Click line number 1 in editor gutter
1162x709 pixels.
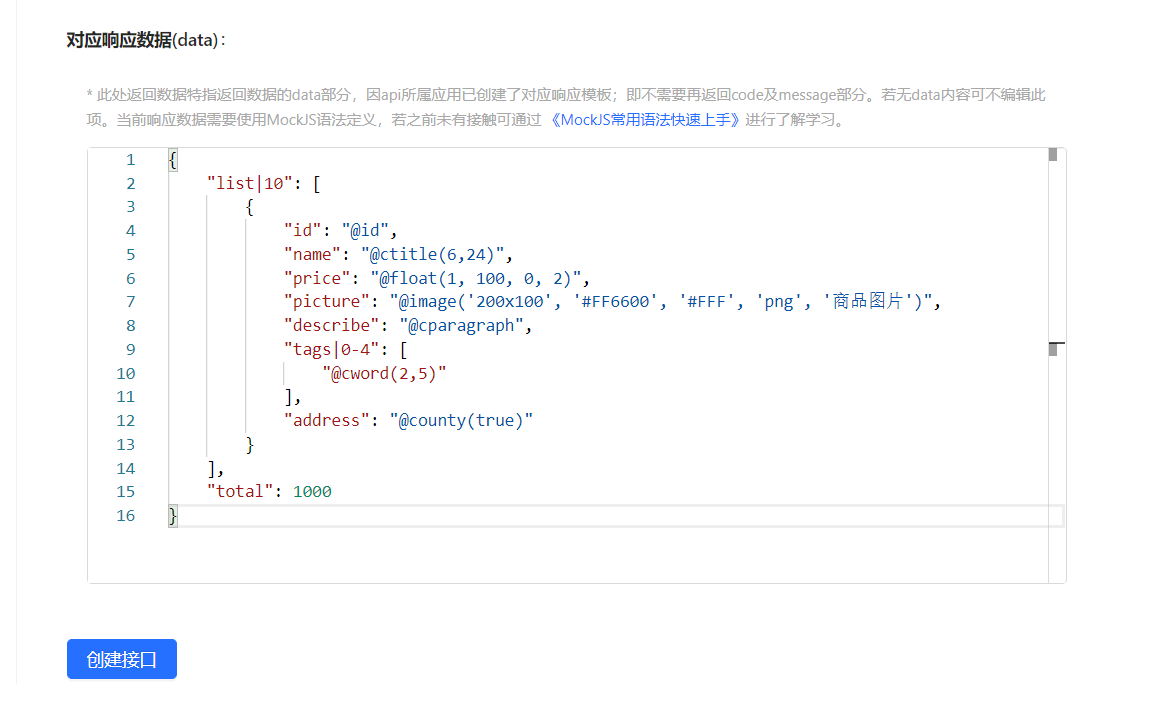[130, 160]
